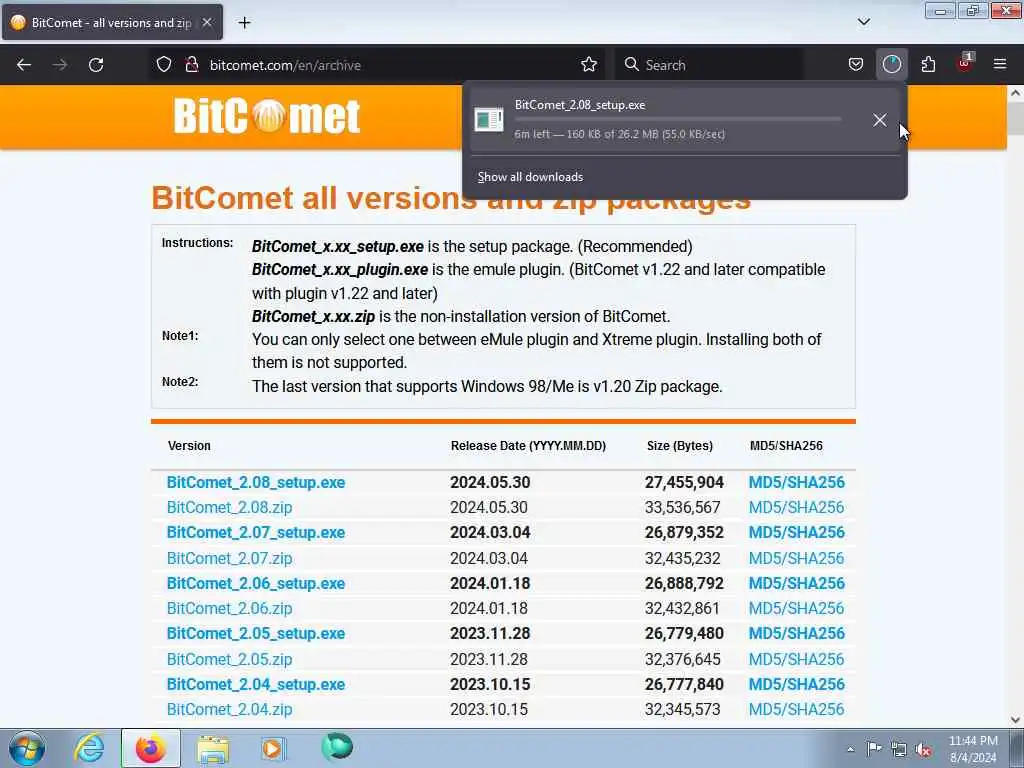
Task: Open Windows Media Player from taskbar
Action: point(272,748)
